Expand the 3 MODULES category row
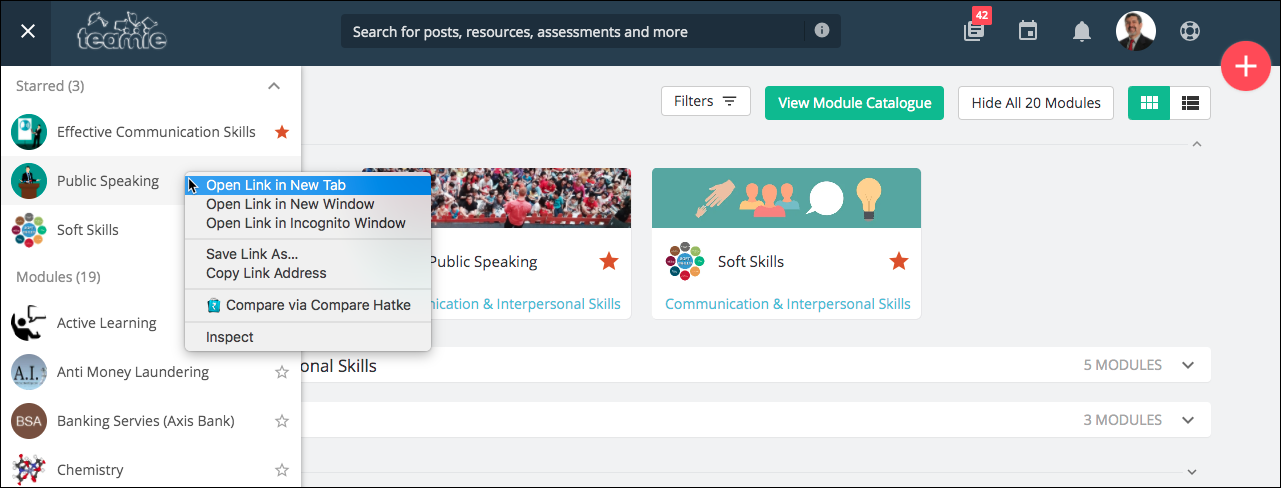1281x488 pixels. (1188, 420)
